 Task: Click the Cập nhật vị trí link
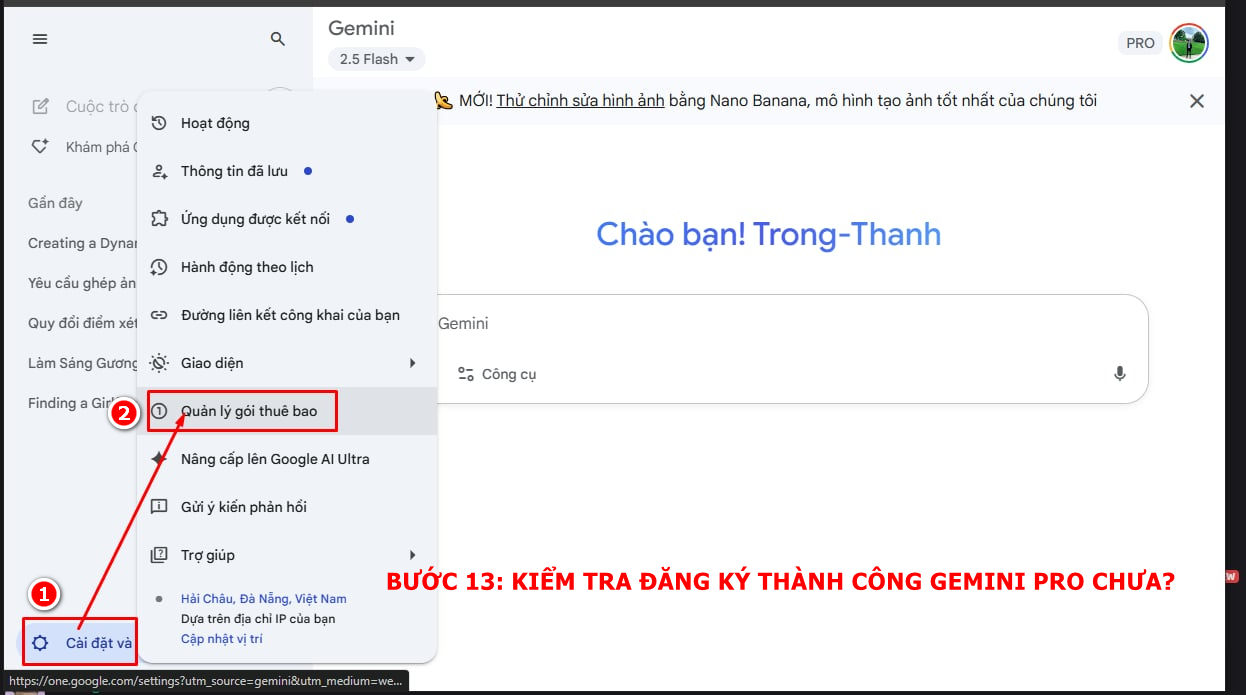coord(222,639)
